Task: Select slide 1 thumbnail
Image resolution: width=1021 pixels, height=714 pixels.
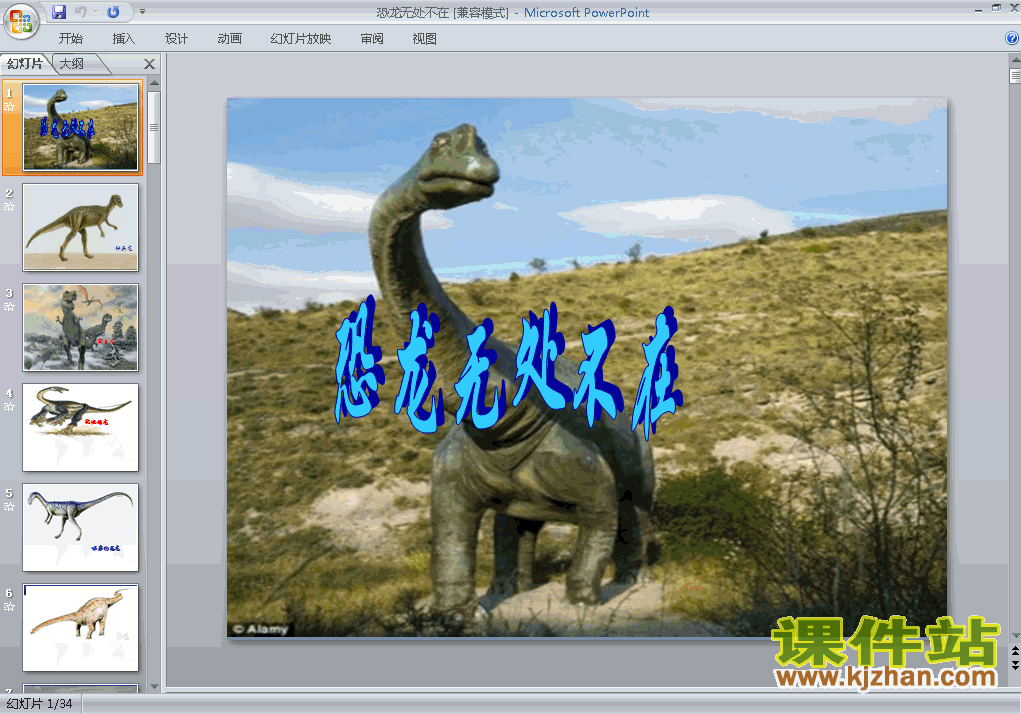Action: (81, 128)
